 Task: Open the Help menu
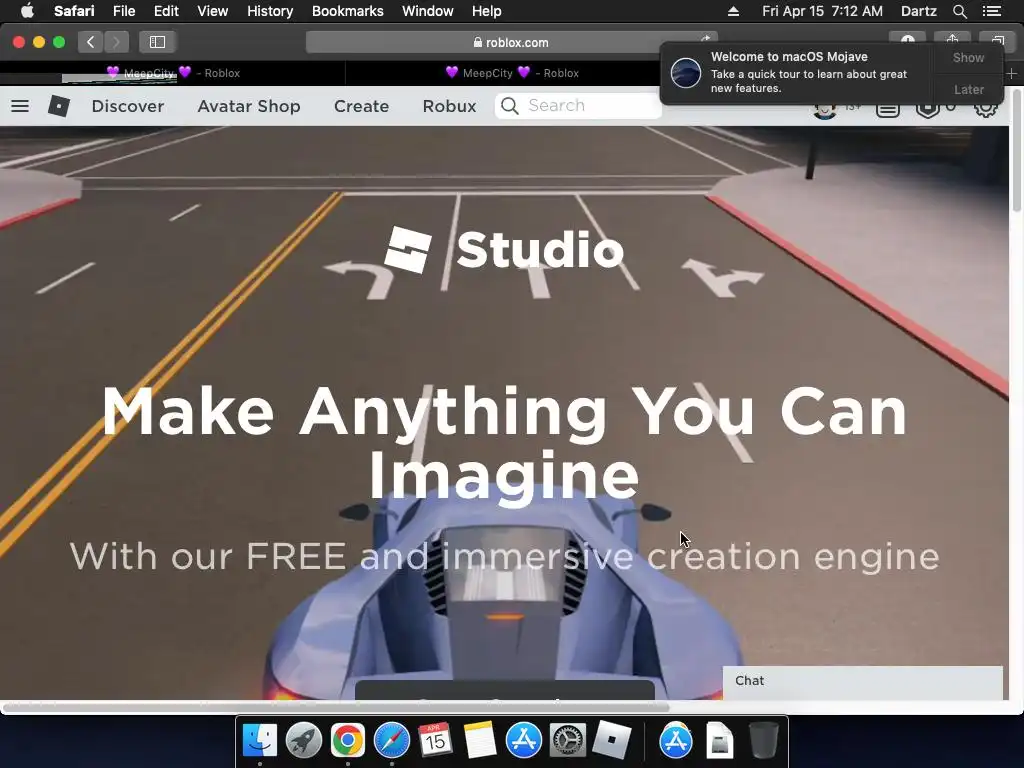point(487,11)
